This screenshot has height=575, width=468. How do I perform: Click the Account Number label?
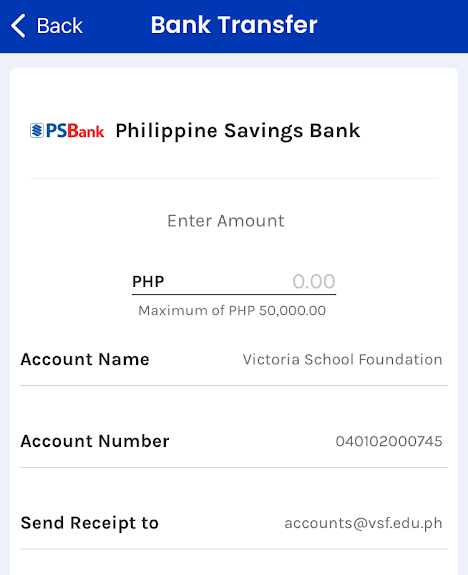pyautogui.click(x=95, y=441)
